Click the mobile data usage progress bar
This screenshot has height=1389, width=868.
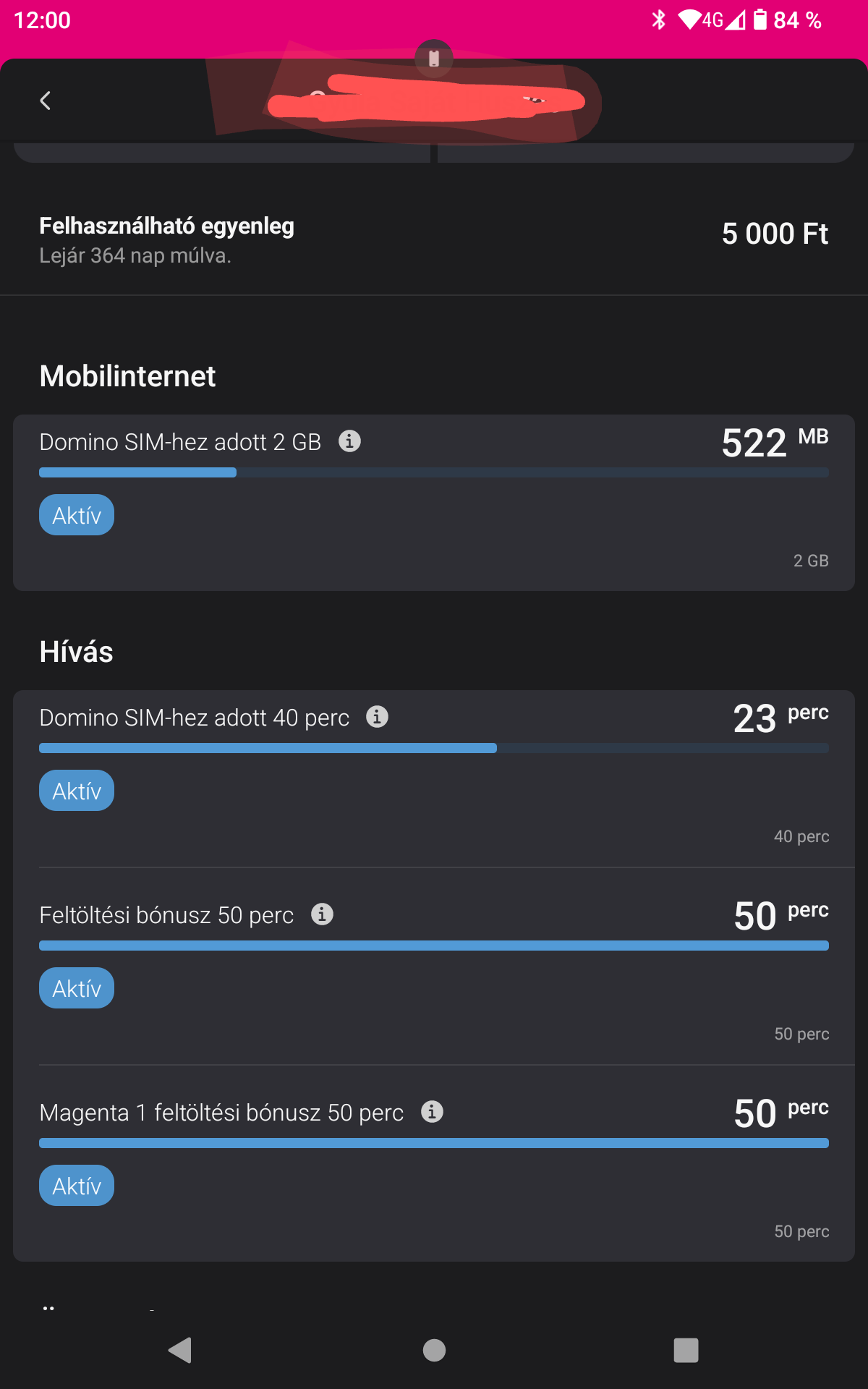(x=434, y=472)
